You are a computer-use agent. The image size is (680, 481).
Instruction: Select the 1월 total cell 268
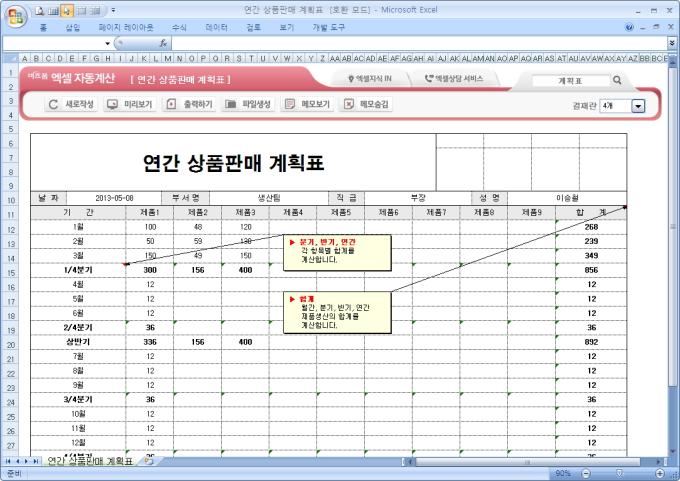click(591, 227)
